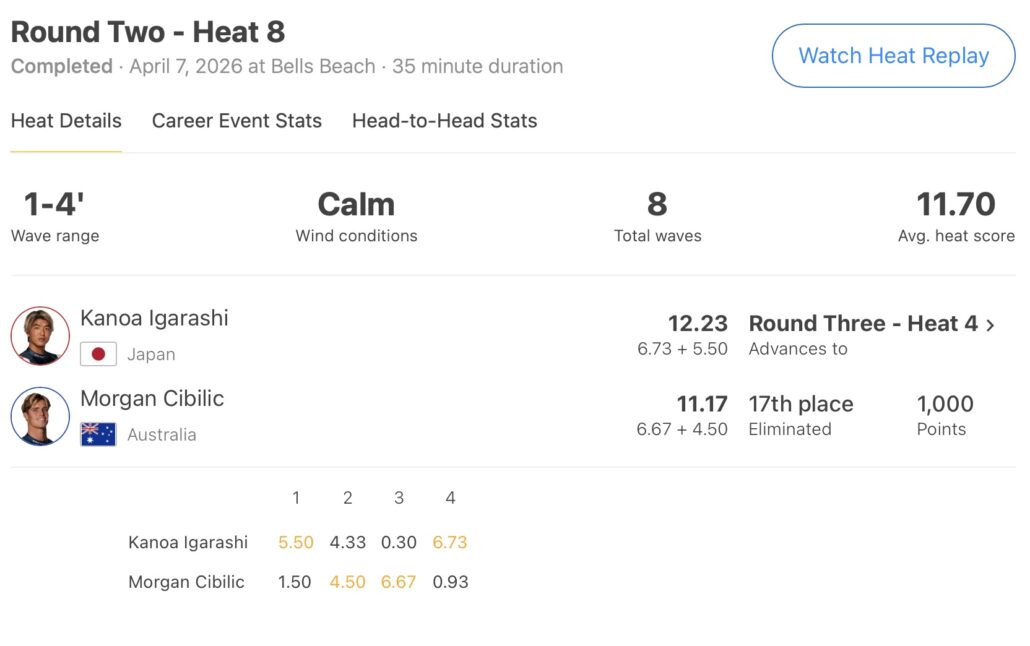Switch to Career Event Stats tab
The height and width of the screenshot is (646, 1030).
point(237,121)
